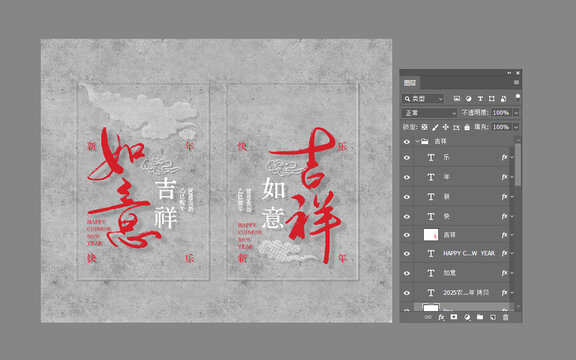Filter layers by pixel layer icon

457,98
